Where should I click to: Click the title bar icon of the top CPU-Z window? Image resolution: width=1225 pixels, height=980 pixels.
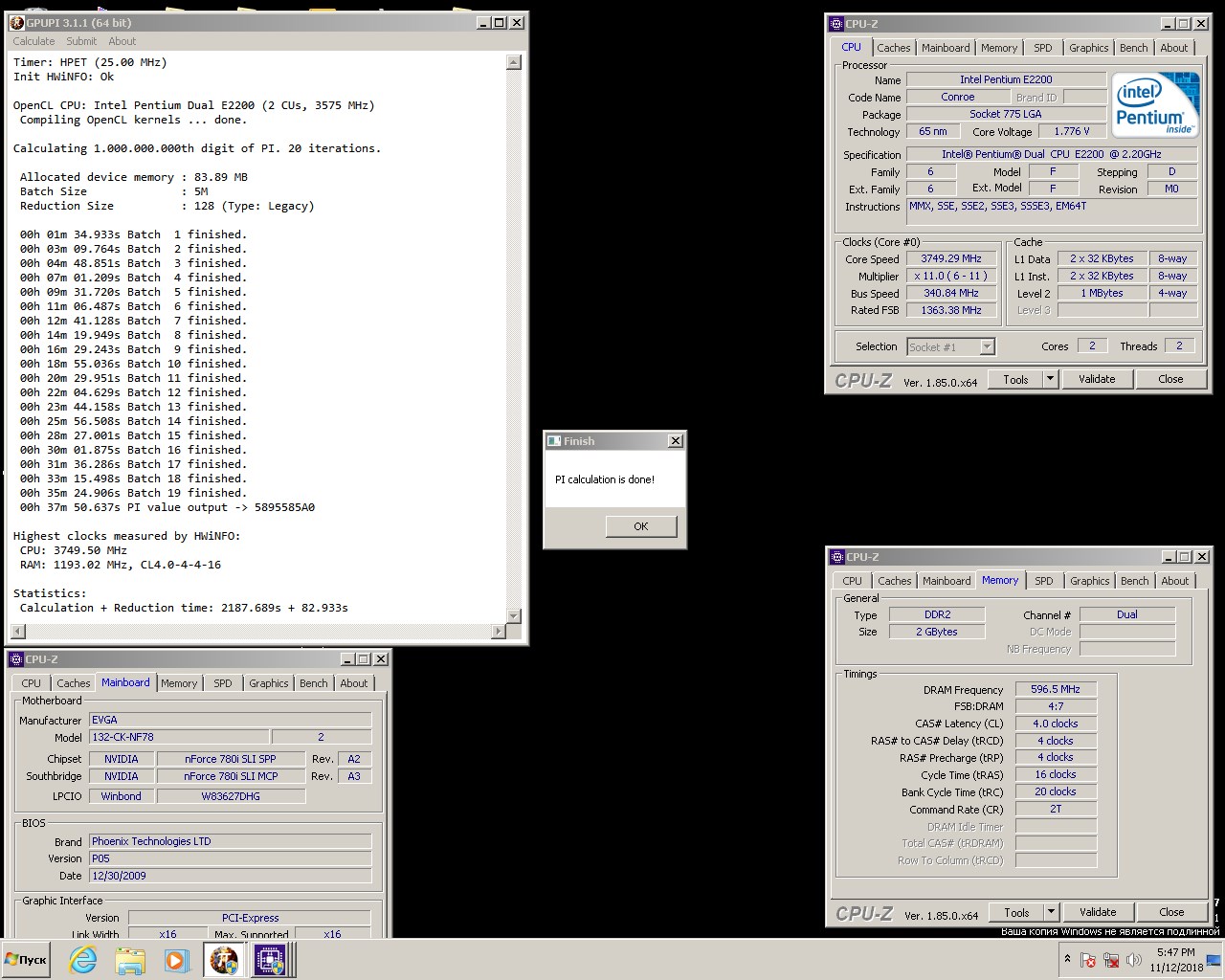click(836, 23)
